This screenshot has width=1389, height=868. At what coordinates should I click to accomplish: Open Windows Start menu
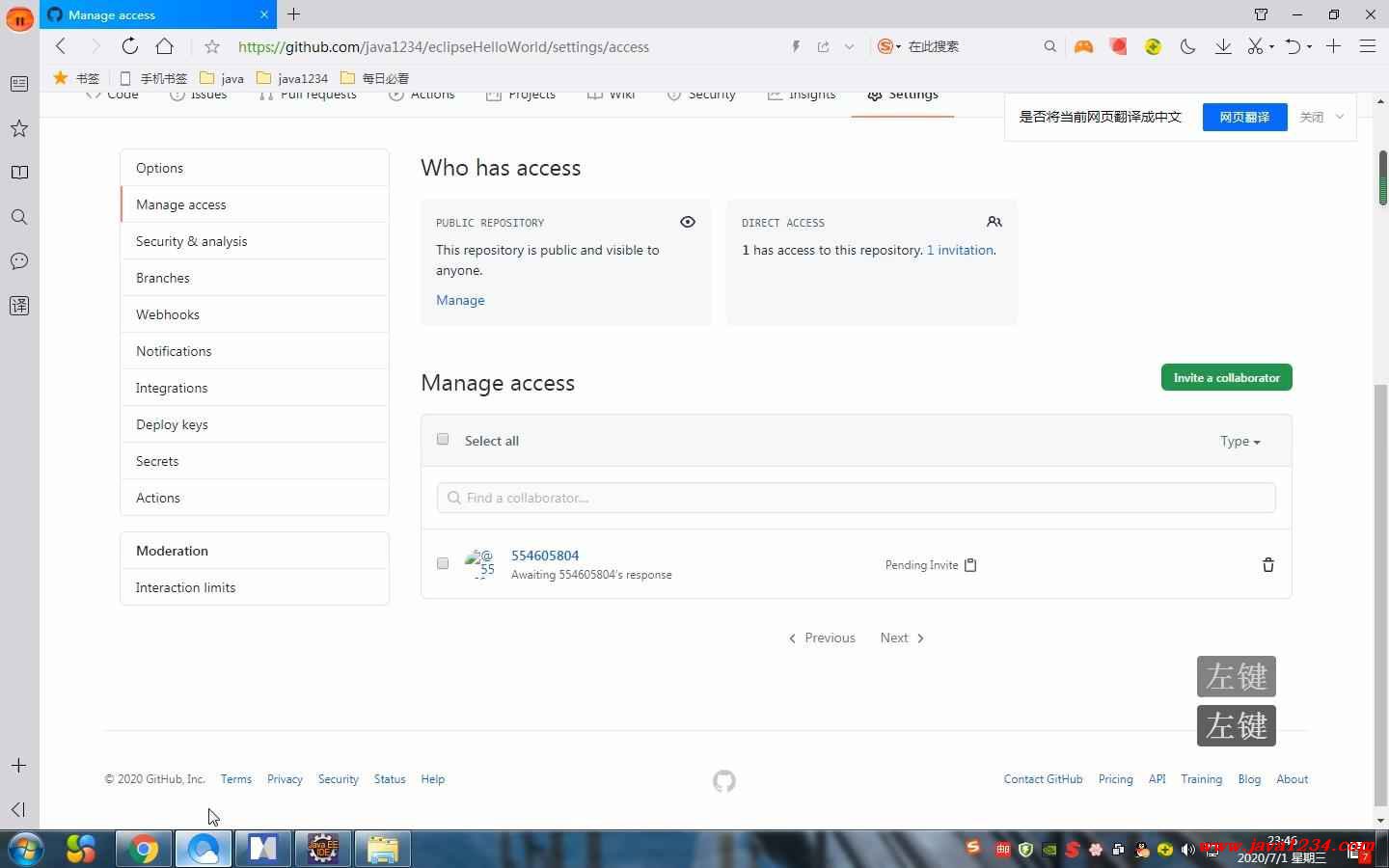pos(25,849)
